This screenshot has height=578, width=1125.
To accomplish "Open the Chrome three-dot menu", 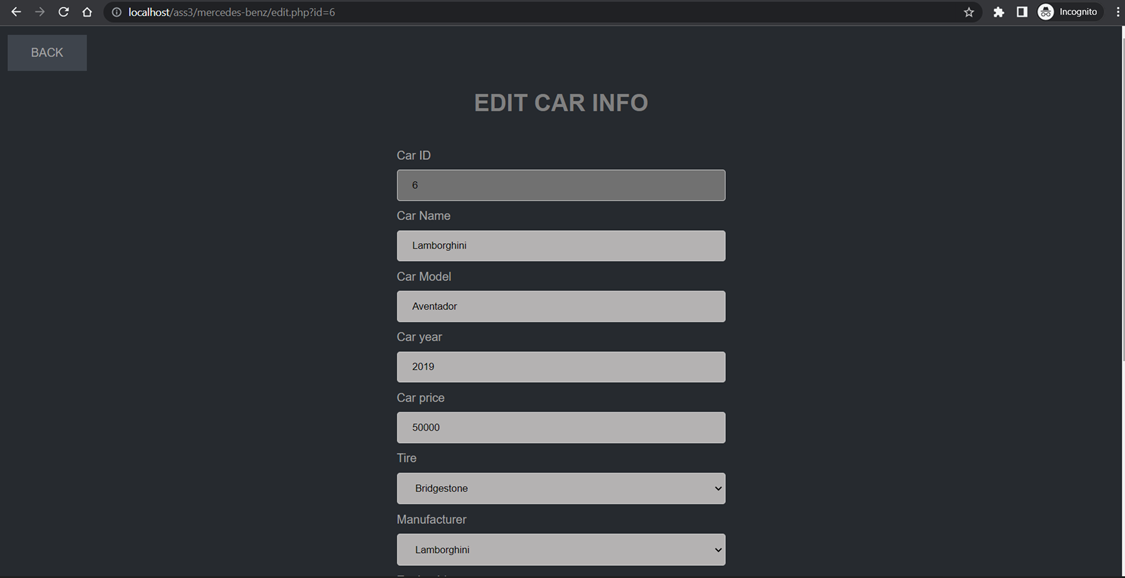I will click(x=1117, y=12).
